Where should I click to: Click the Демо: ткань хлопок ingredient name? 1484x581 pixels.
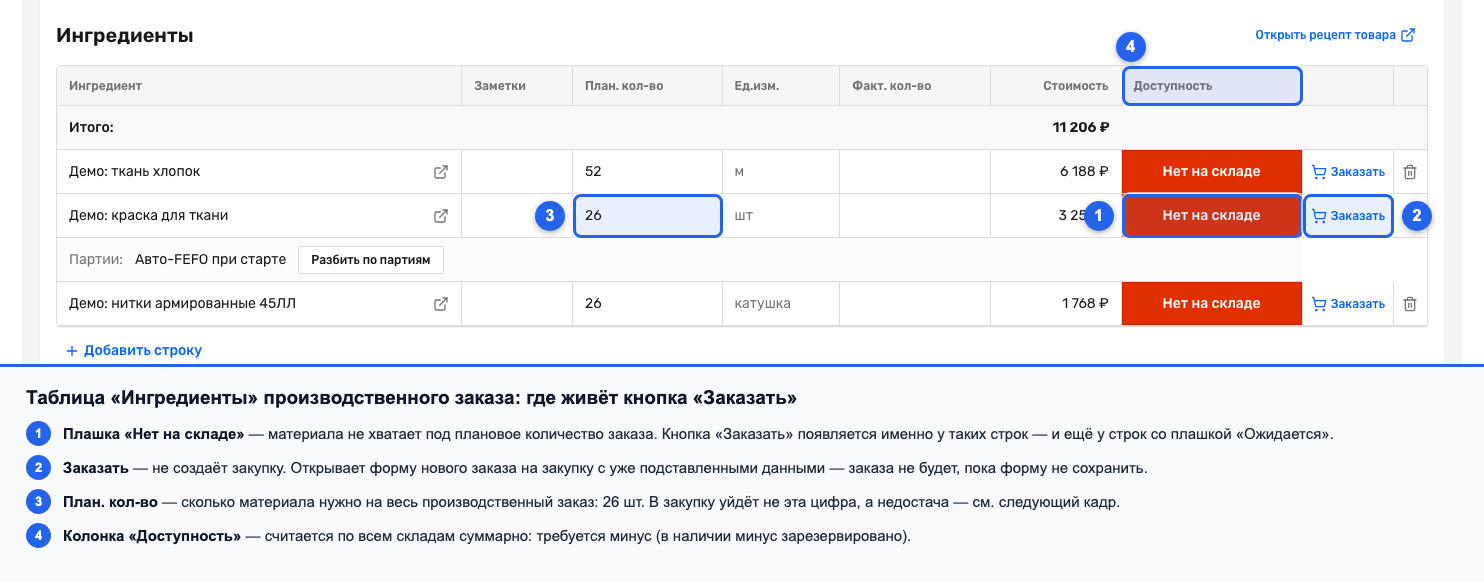pyautogui.click(x=134, y=172)
